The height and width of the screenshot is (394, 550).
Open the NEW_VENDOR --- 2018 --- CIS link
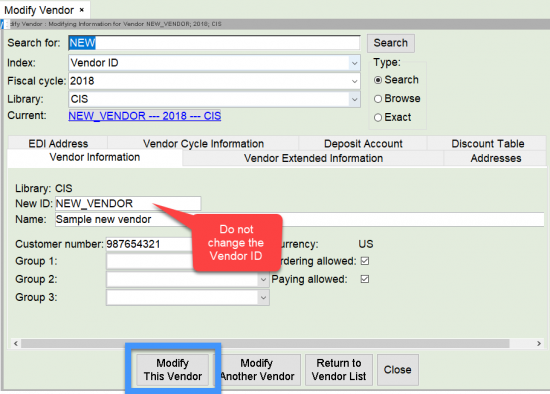coord(145,116)
